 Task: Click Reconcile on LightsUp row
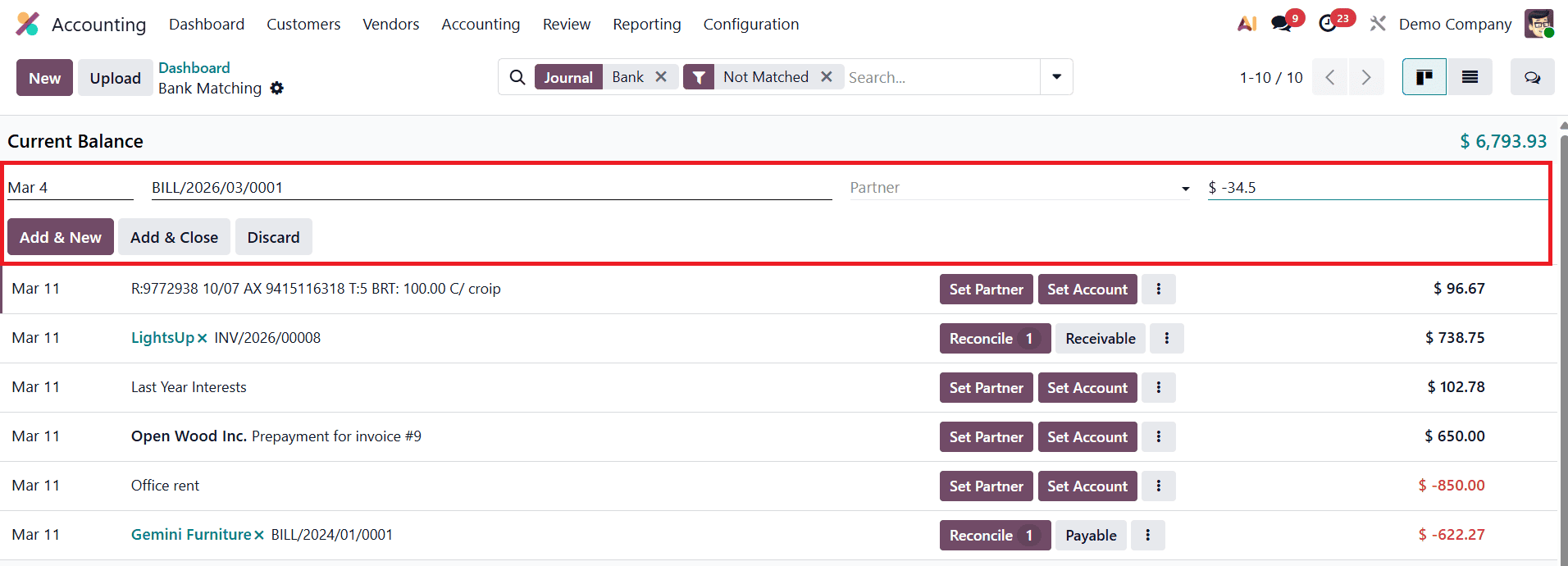(x=995, y=338)
